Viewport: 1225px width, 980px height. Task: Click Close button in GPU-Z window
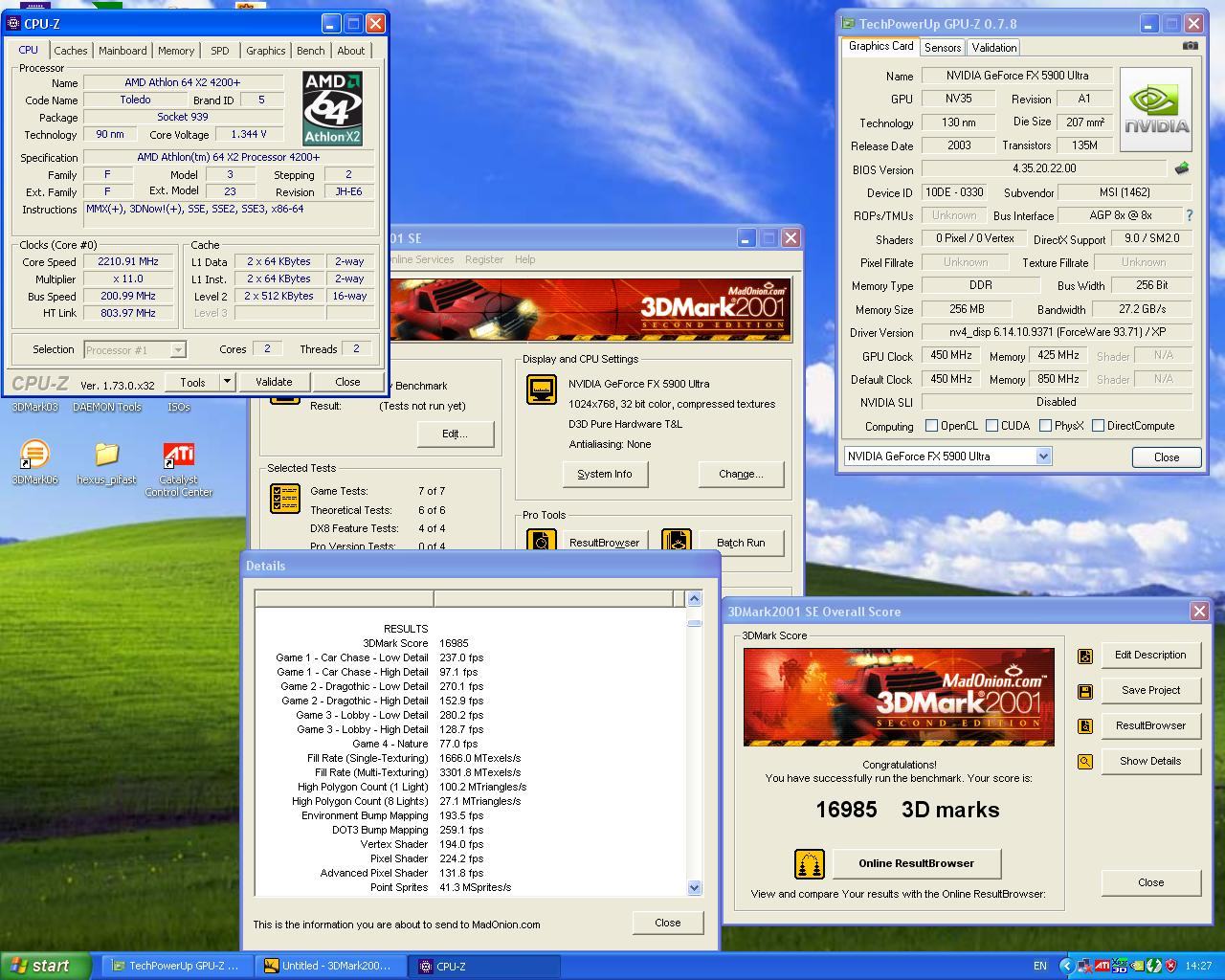click(1167, 457)
